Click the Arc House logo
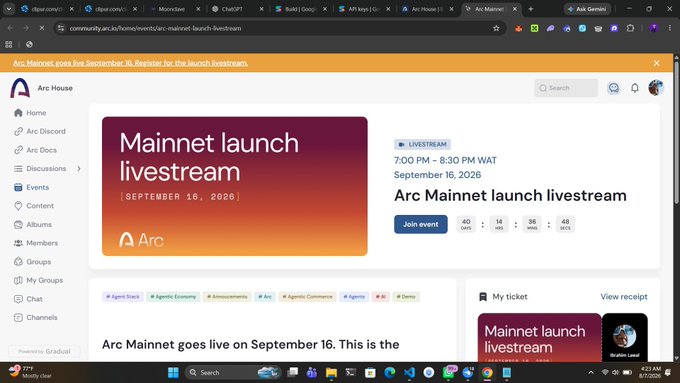The height and width of the screenshot is (383, 680). tap(20, 88)
